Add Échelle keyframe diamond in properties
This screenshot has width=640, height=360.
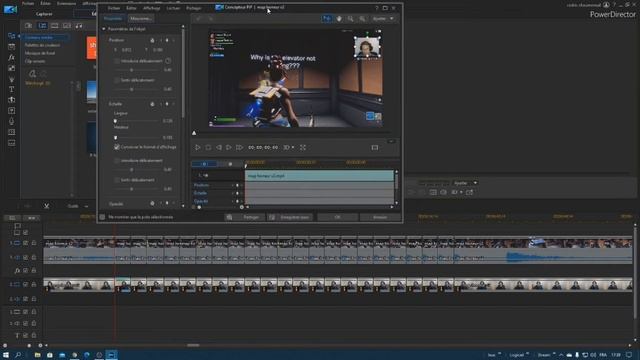coord(167,104)
